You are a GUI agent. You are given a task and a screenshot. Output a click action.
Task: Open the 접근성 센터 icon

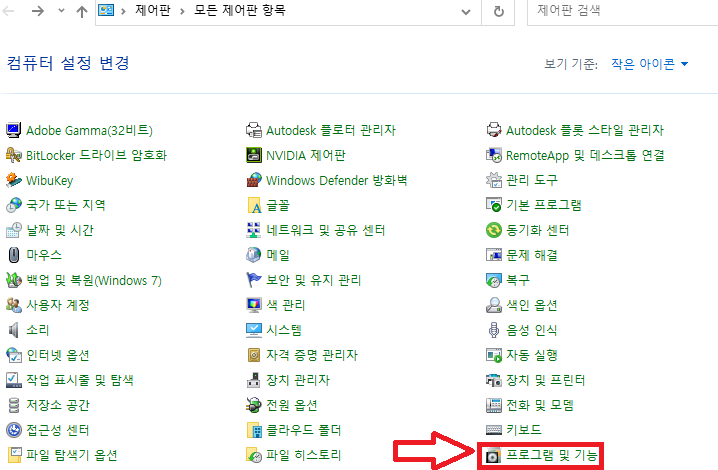point(13,430)
